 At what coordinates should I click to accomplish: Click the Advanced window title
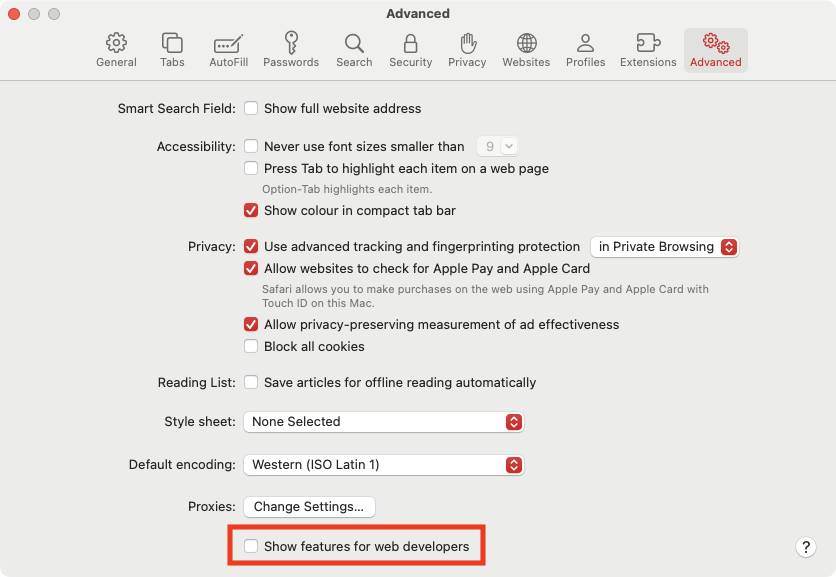tap(418, 13)
